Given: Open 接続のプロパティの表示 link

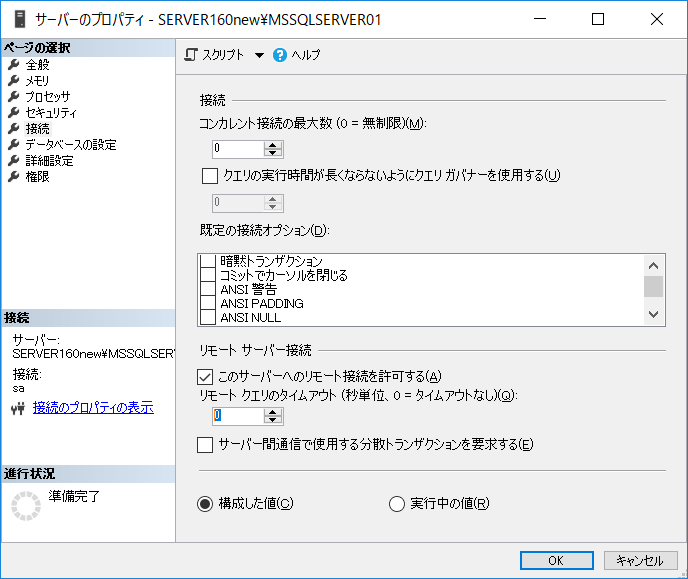Looking at the screenshot, I should (x=93, y=408).
